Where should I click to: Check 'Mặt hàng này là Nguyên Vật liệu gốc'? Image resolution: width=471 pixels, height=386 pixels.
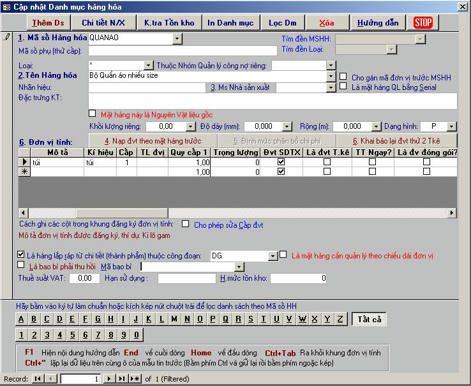pyautogui.click(x=92, y=114)
